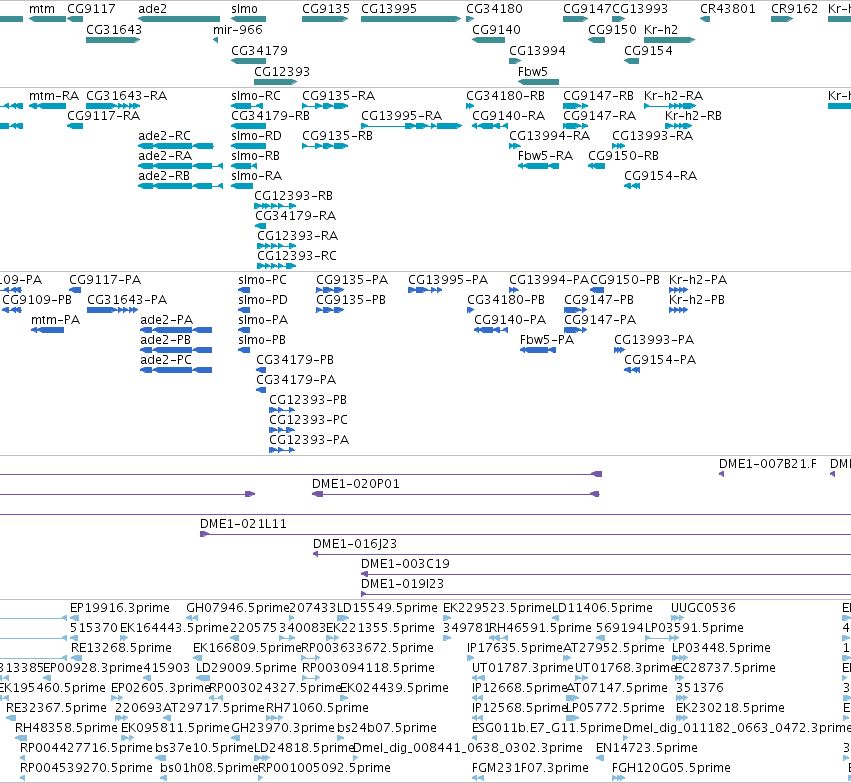Open the CG13994 gene label

tap(537, 50)
